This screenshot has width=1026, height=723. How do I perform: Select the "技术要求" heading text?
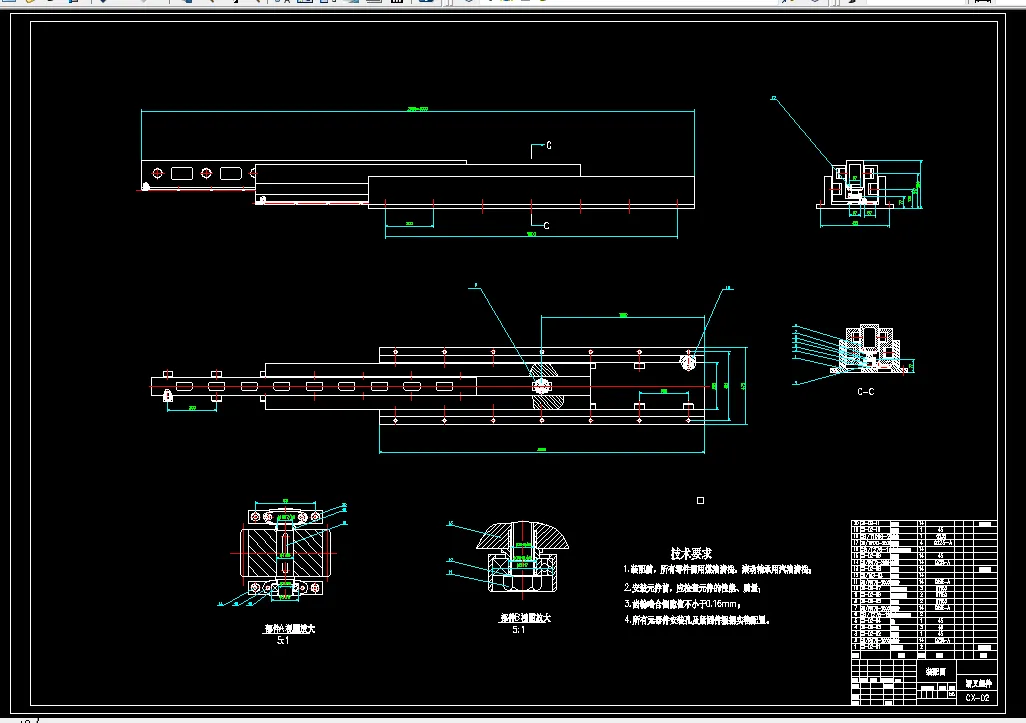click(x=691, y=554)
